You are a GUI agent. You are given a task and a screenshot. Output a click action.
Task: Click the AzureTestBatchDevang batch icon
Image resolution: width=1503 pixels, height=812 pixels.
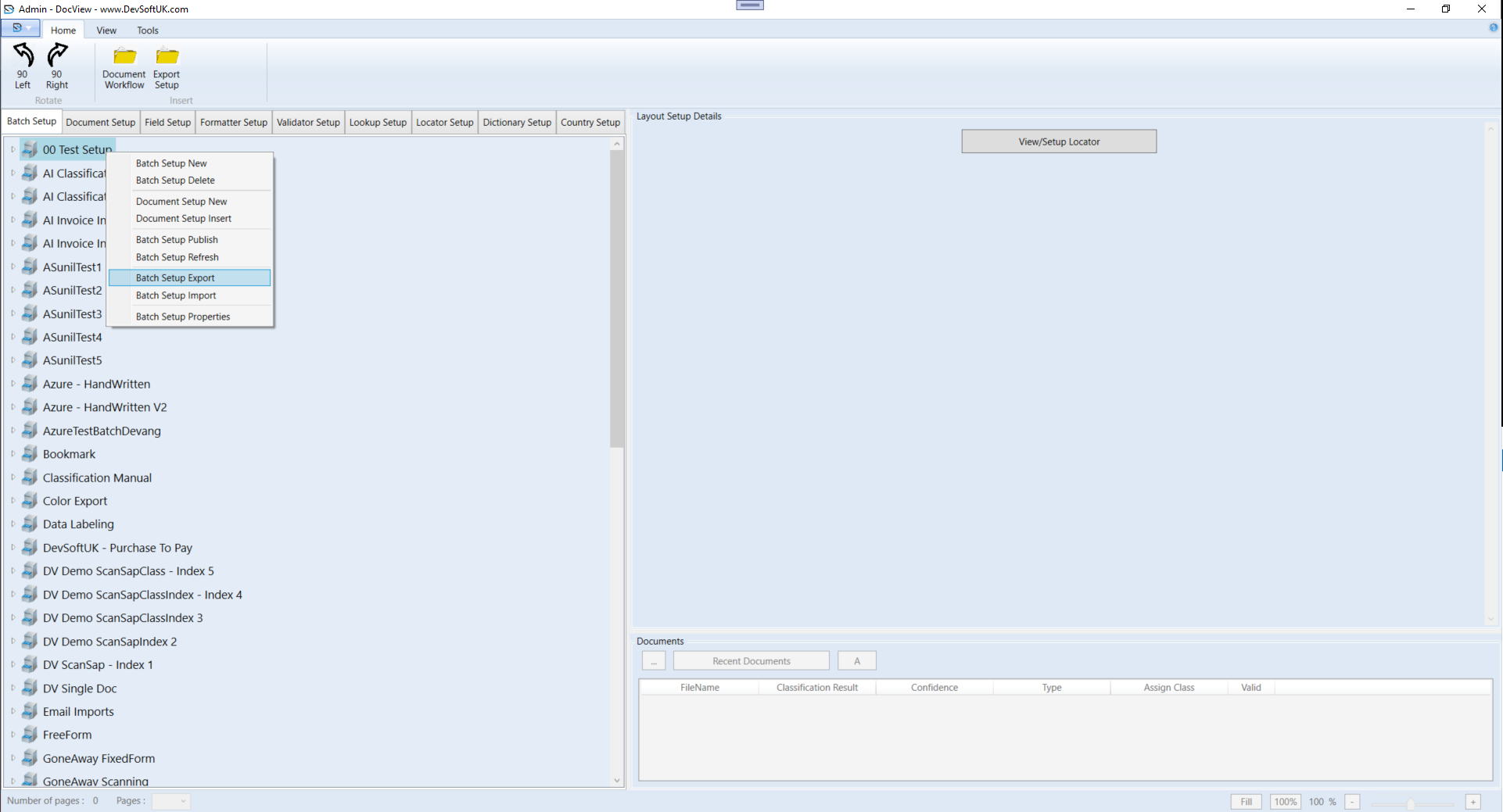pyautogui.click(x=30, y=431)
